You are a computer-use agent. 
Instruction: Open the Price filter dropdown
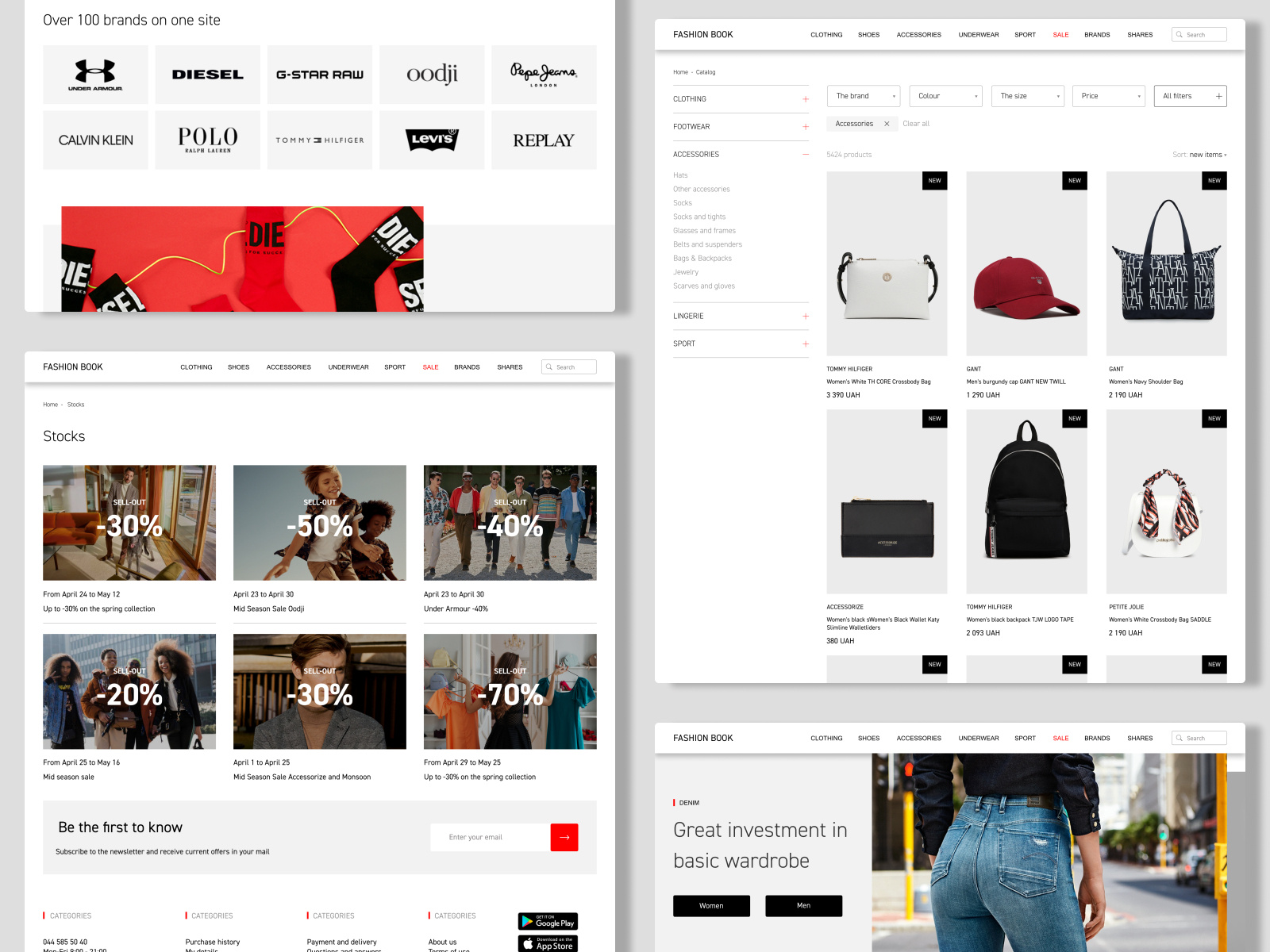point(1109,96)
